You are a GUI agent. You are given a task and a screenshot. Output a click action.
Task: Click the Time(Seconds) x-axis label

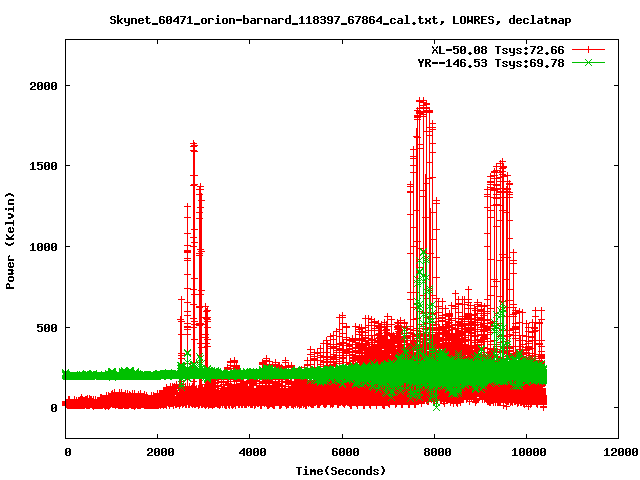(341, 471)
